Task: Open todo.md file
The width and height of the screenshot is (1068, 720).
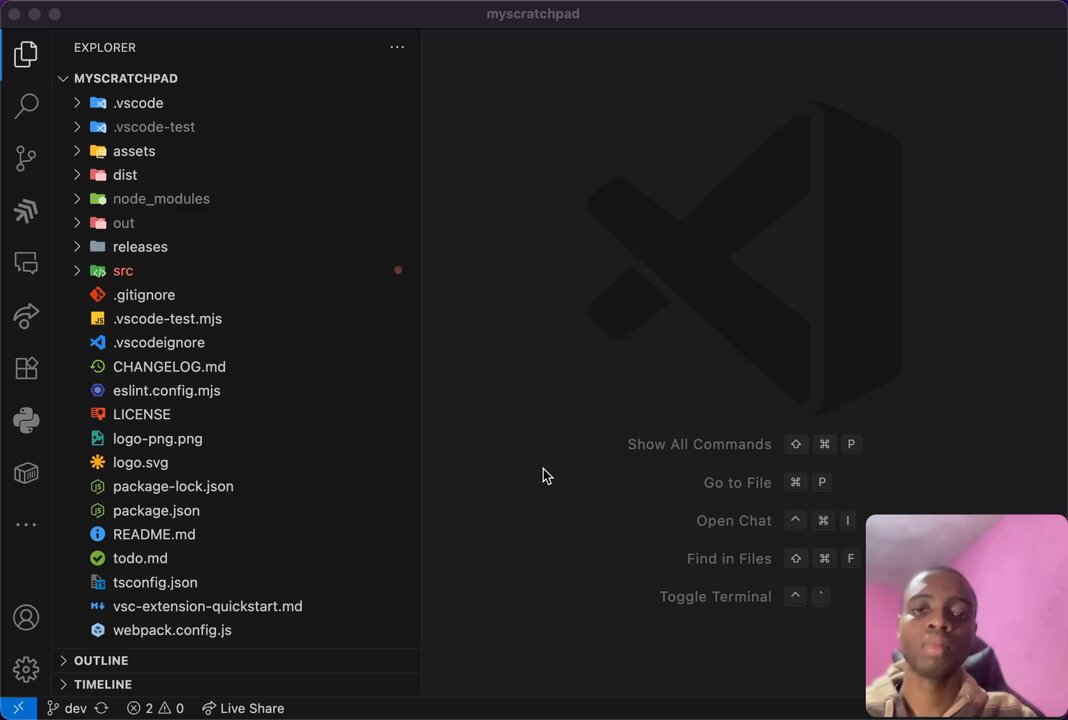Action: click(x=236, y=558)
